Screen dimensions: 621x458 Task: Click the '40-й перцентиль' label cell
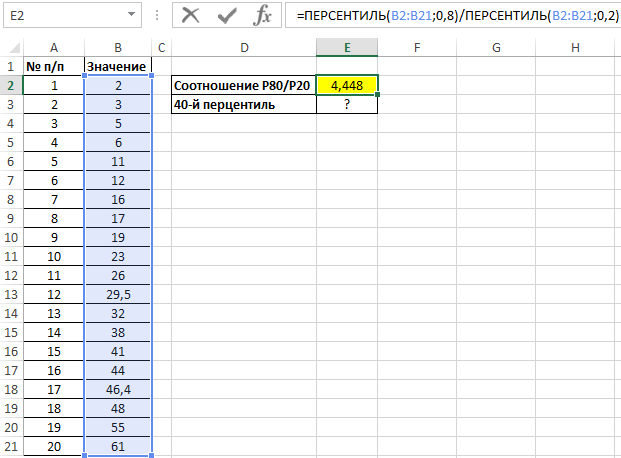[243, 104]
